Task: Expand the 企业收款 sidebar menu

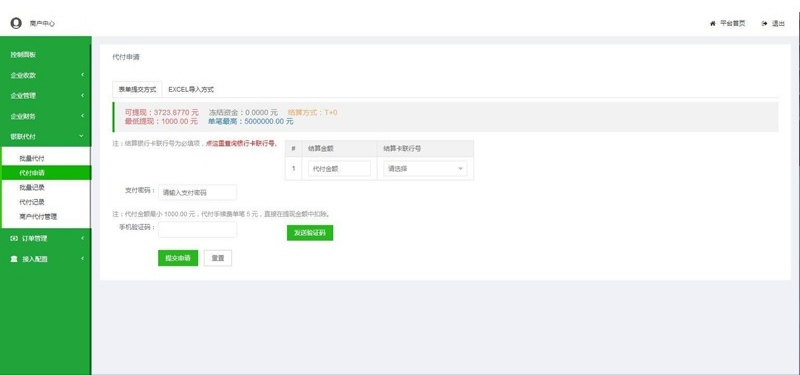Action: click(x=45, y=75)
